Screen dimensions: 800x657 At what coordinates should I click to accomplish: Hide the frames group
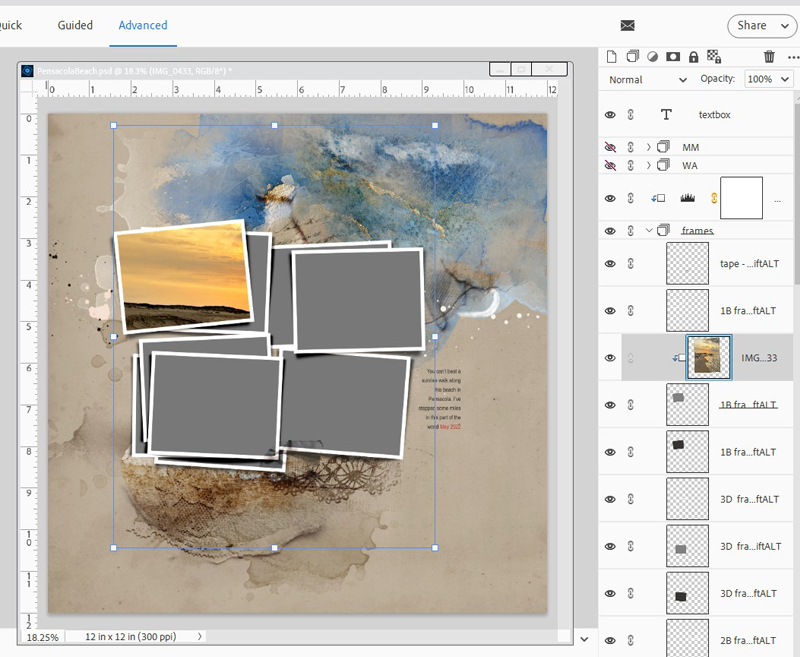pyautogui.click(x=610, y=231)
